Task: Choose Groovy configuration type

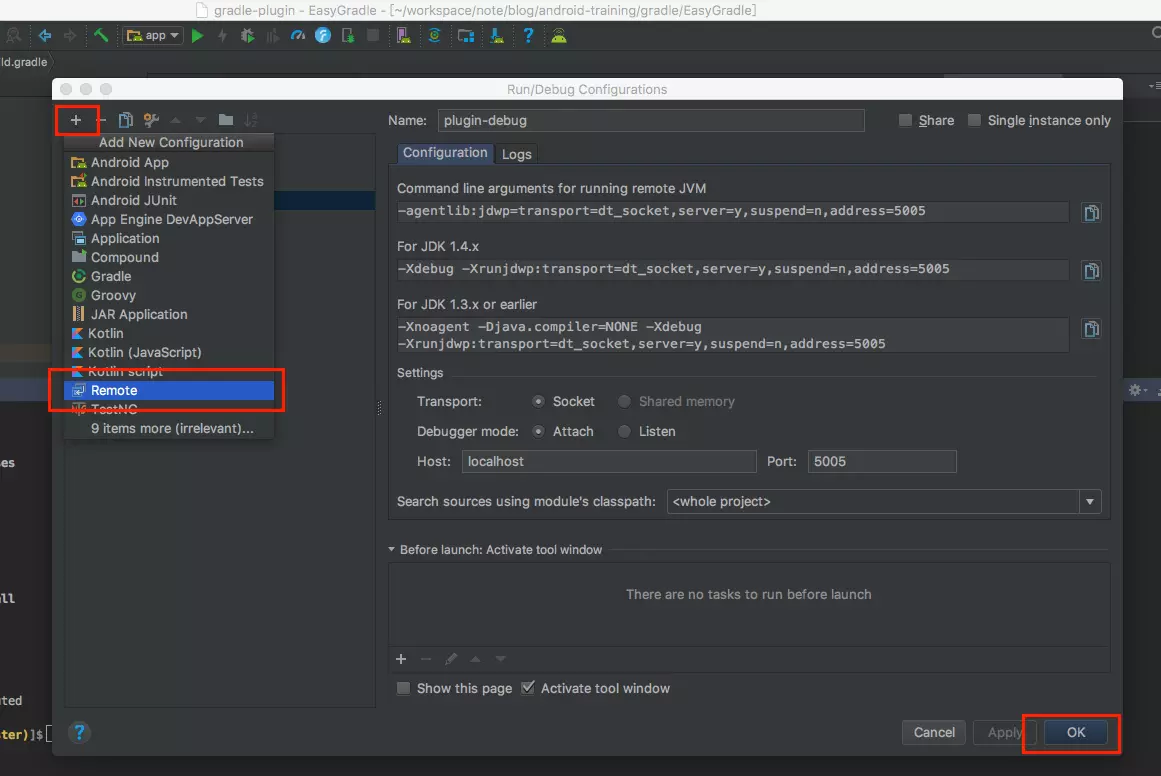Action: tap(169, 295)
